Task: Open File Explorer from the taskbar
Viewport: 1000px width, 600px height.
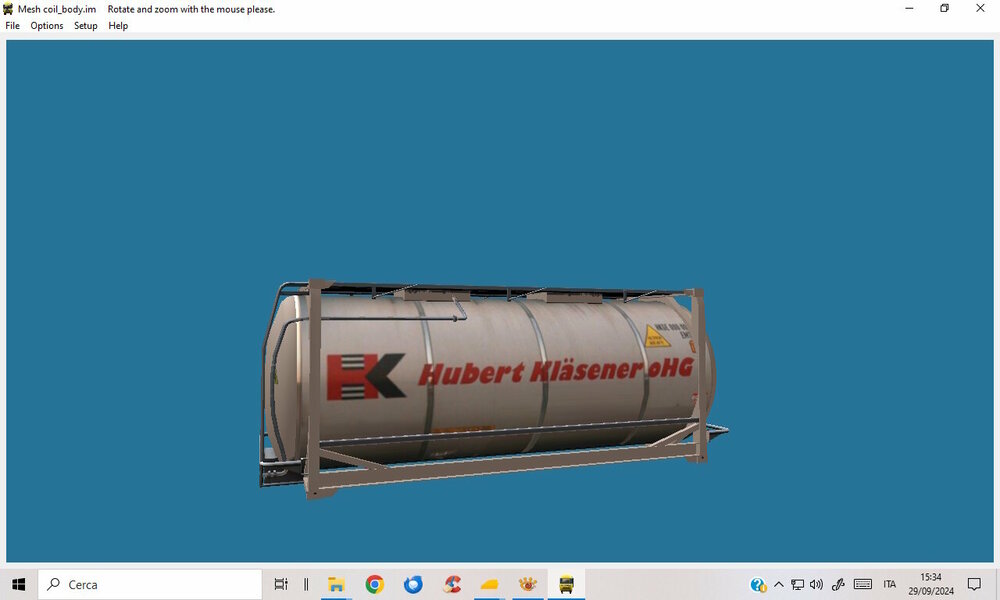Action: [336, 584]
